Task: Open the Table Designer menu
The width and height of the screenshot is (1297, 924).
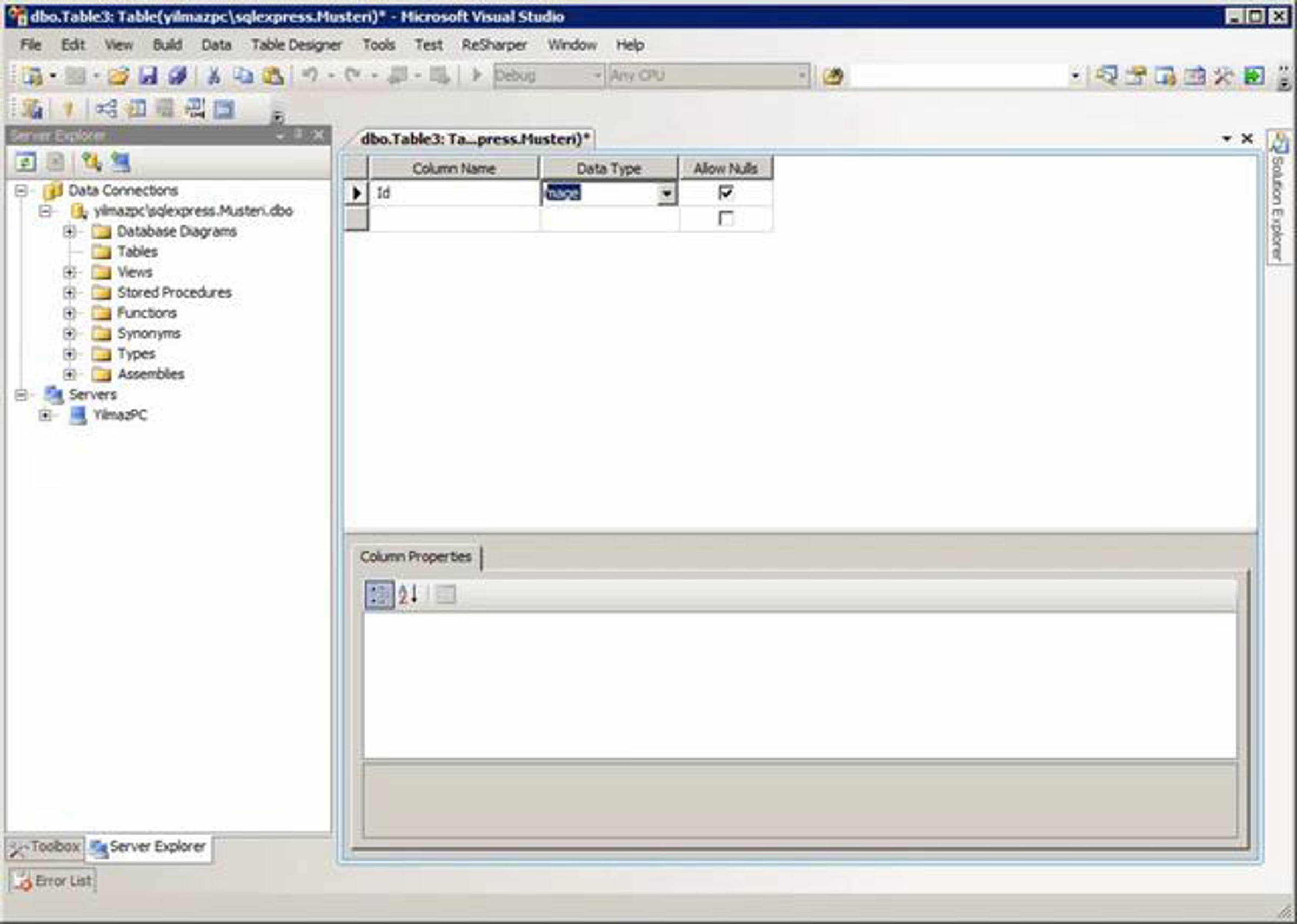Action: pos(296,45)
